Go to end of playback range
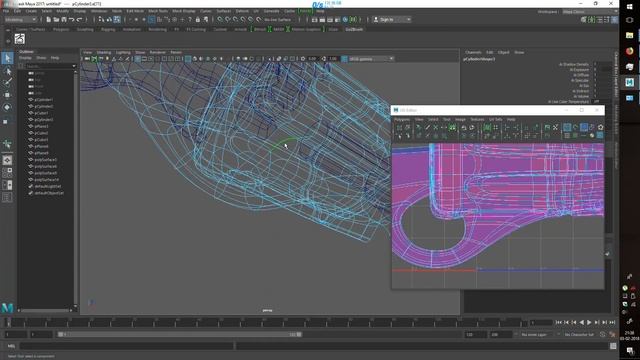The height and width of the screenshot is (360, 640). coord(612,322)
